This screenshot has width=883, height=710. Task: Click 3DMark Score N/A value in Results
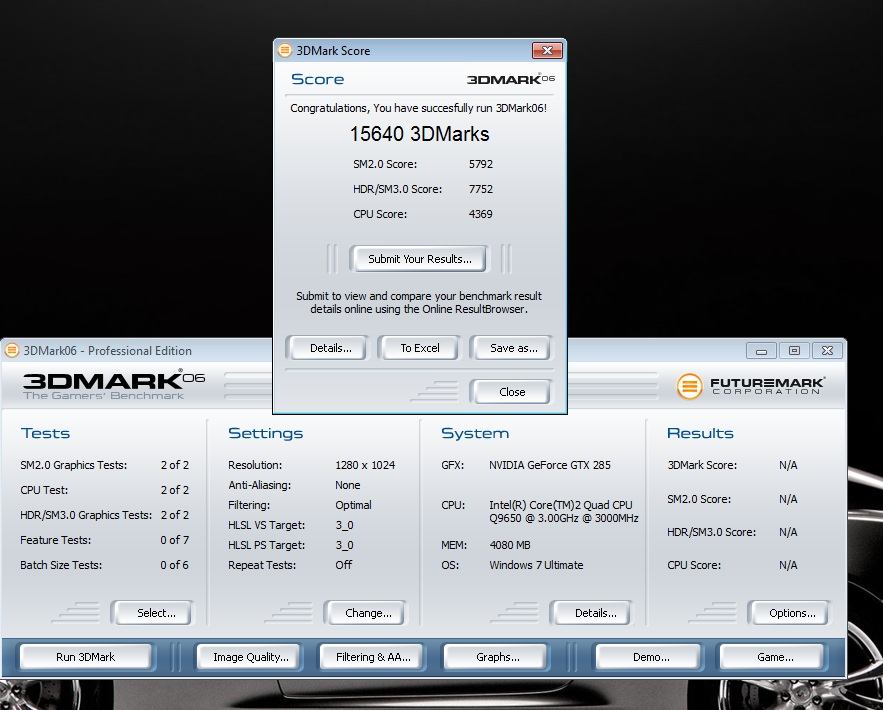point(788,465)
